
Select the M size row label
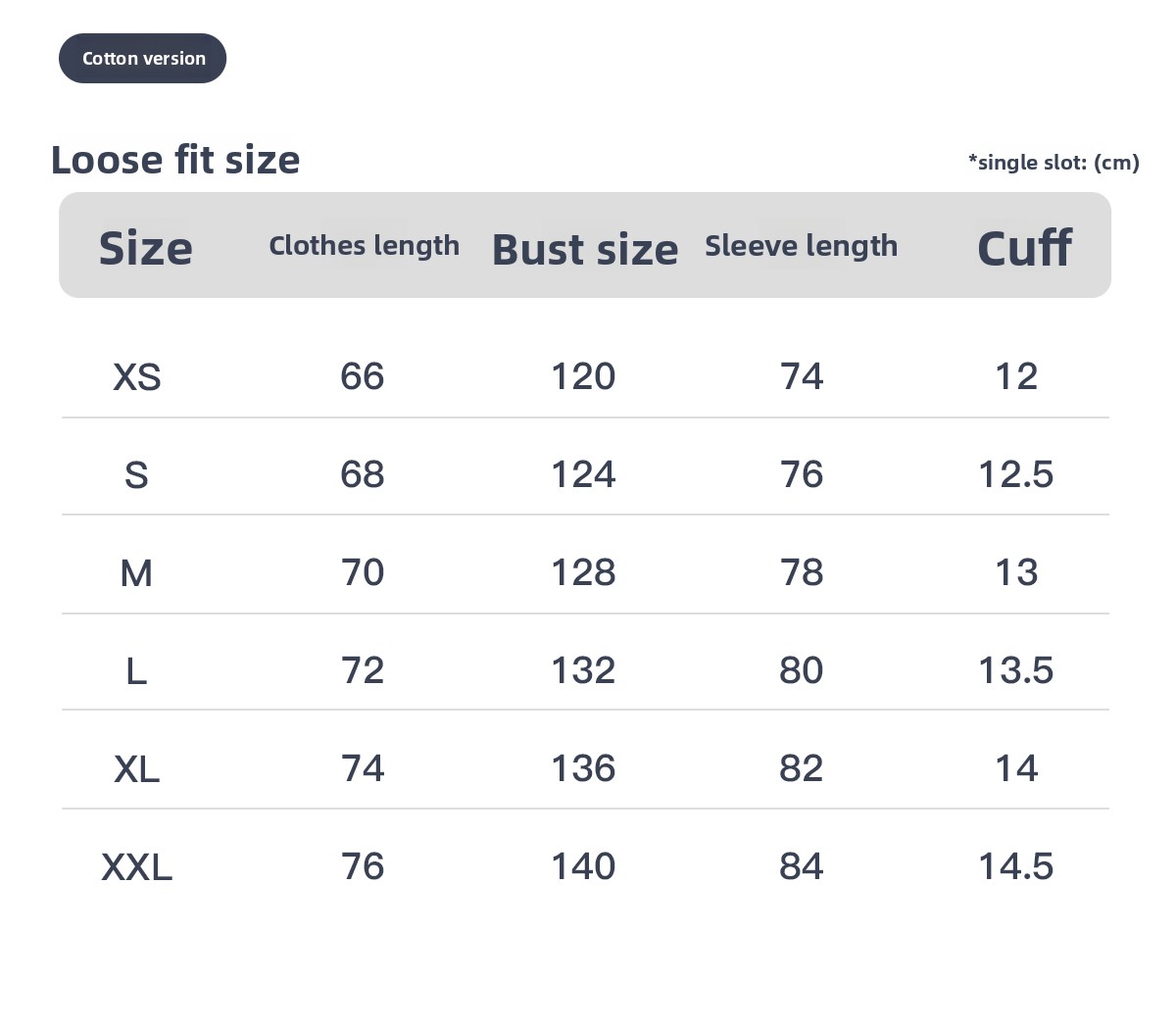click(x=136, y=573)
